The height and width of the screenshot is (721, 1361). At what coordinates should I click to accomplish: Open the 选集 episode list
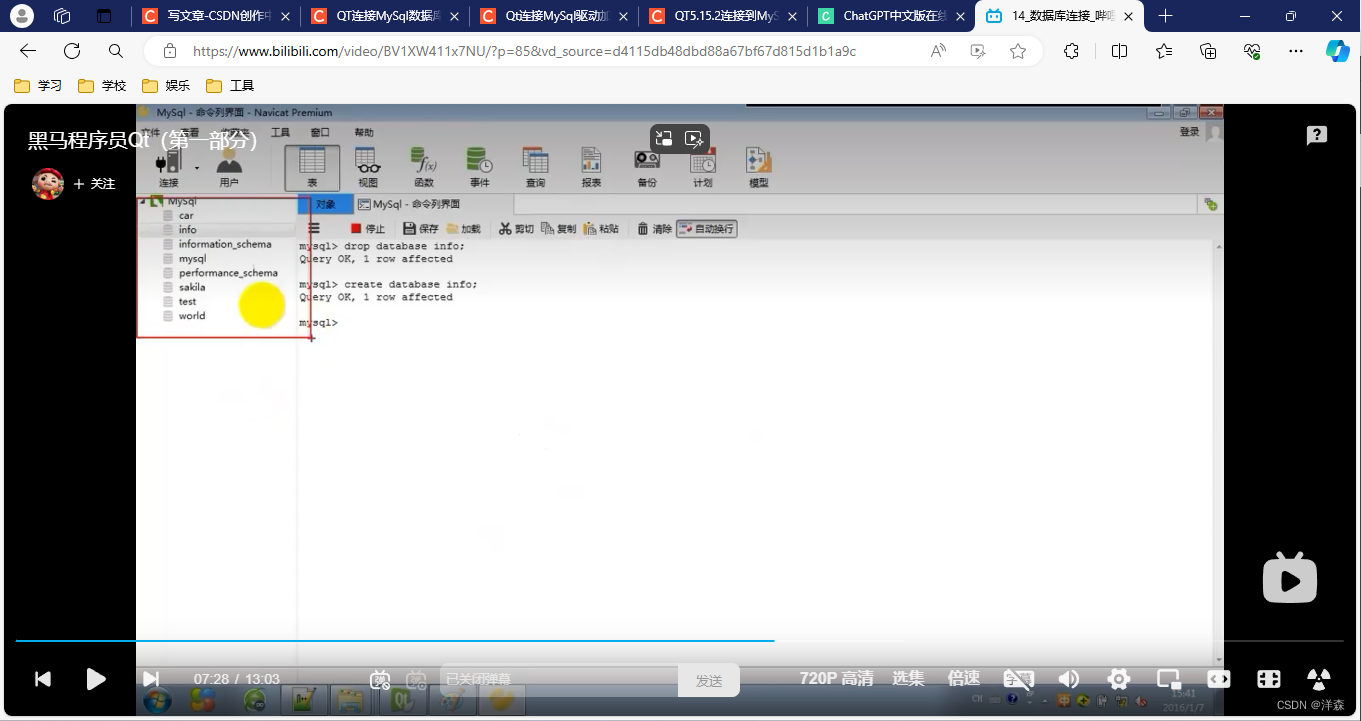point(908,678)
